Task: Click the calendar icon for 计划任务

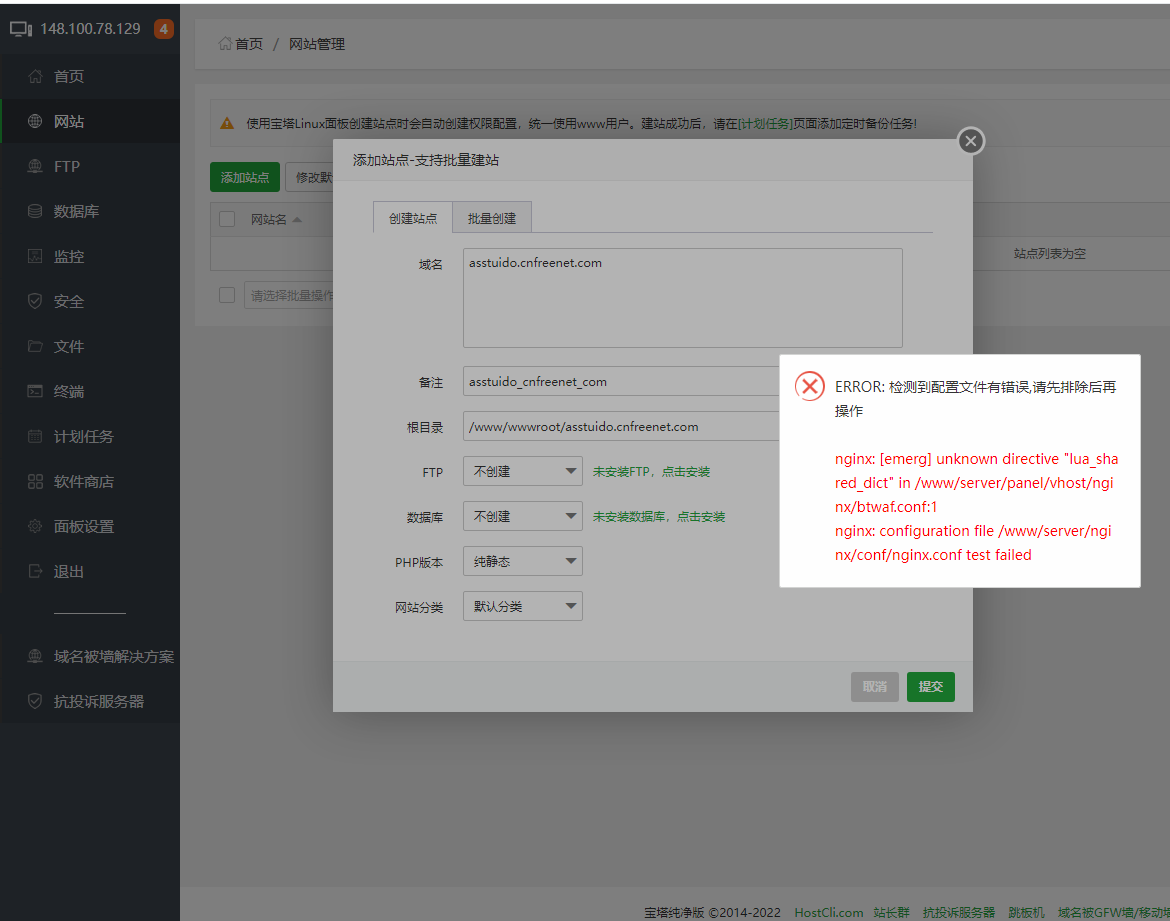Action: (35, 436)
